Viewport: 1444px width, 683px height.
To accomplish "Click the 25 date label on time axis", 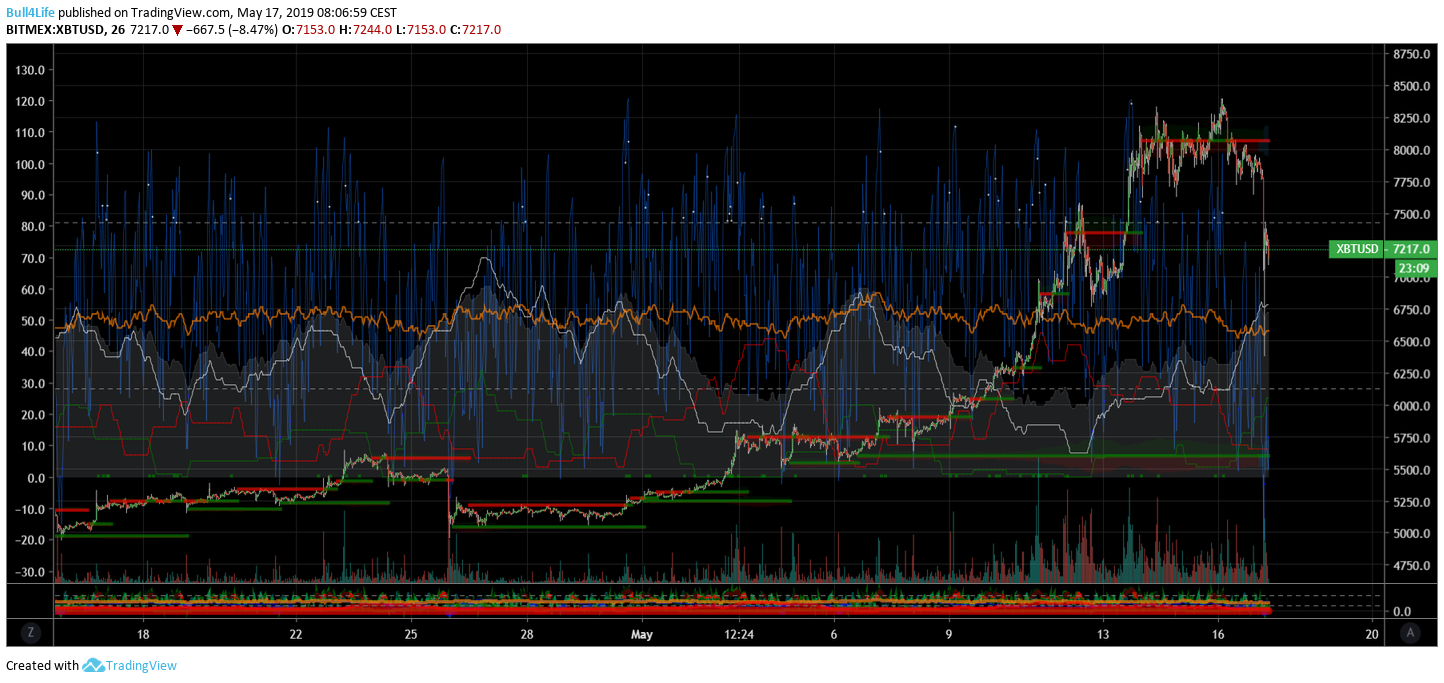I will point(411,634).
